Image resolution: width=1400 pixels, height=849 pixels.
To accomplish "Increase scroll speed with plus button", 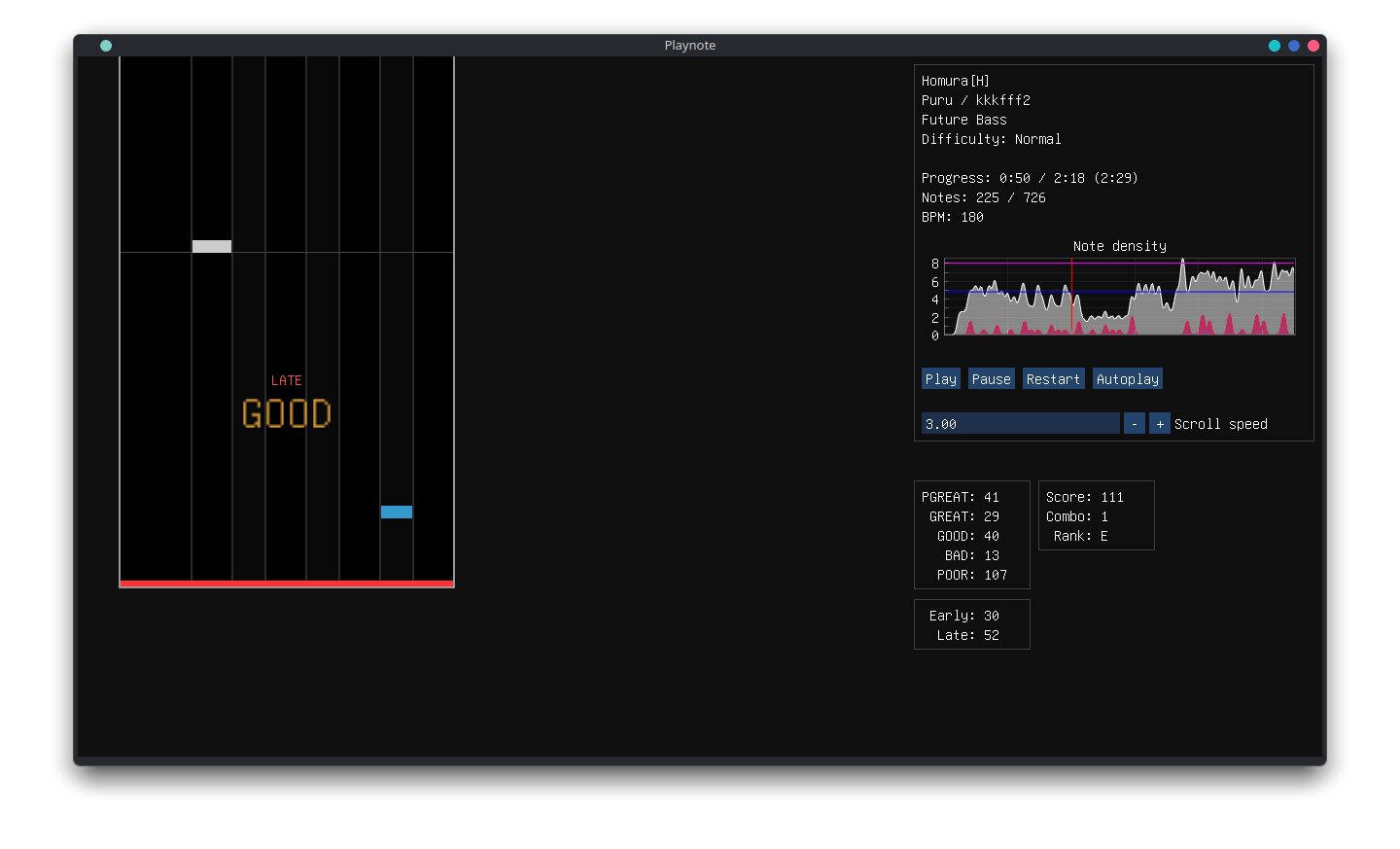I will pyautogui.click(x=1159, y=424).
